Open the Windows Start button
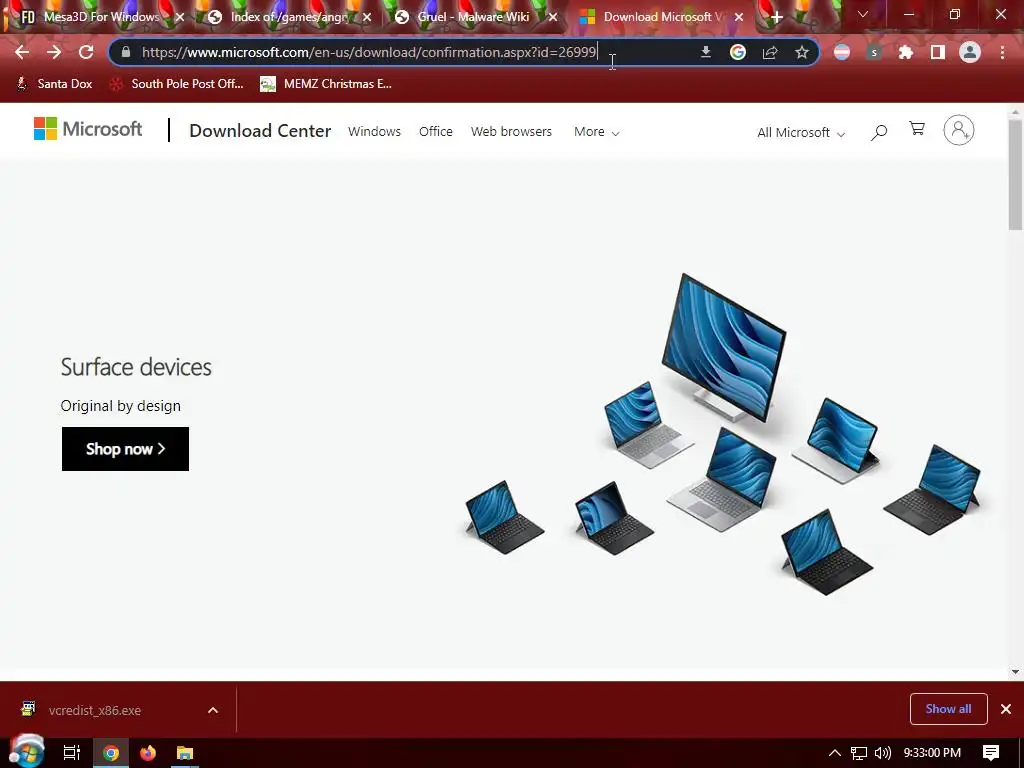Viewport: 1024px width, 768px height. 27,752
